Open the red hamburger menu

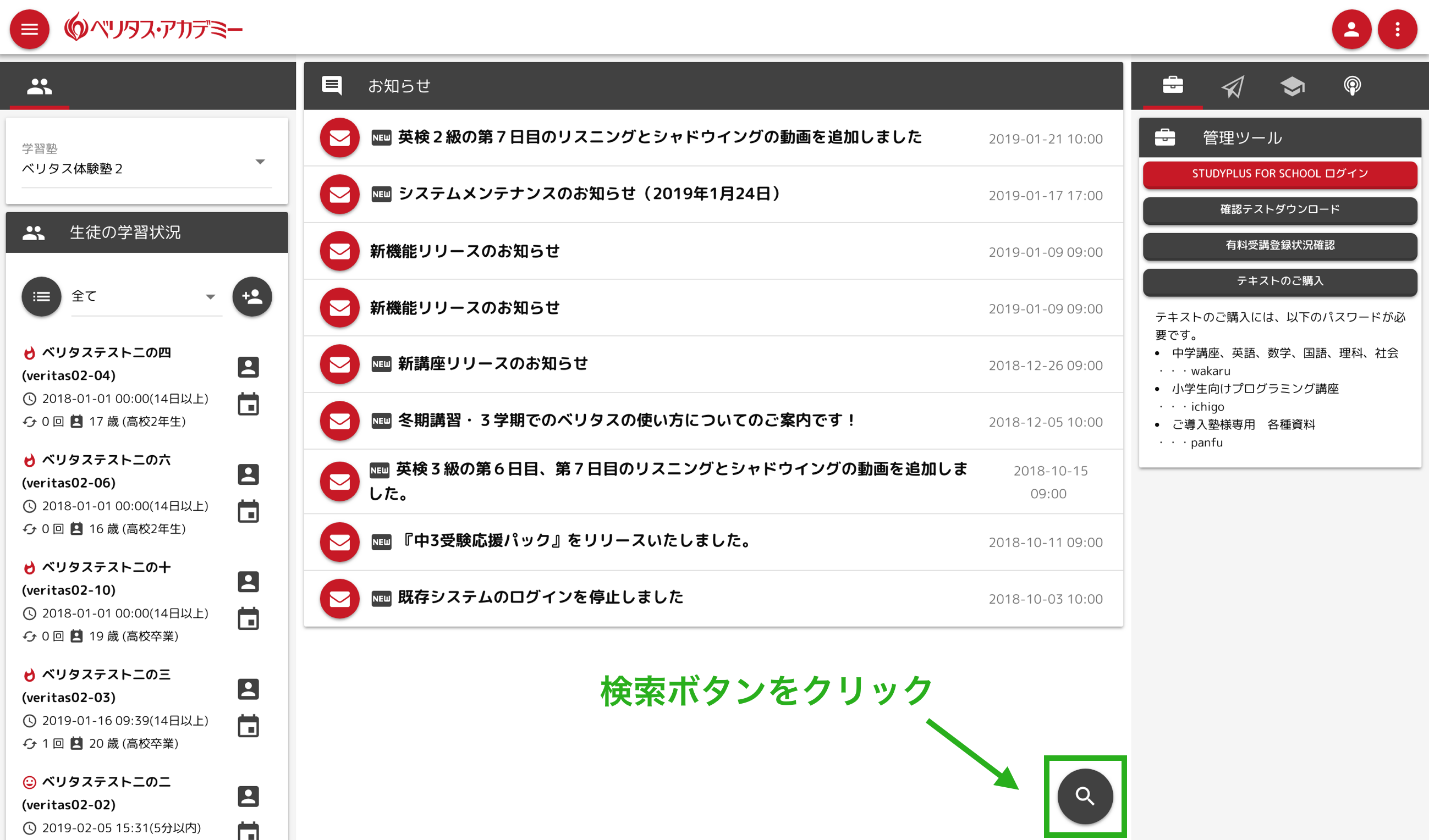pos(30,29)
